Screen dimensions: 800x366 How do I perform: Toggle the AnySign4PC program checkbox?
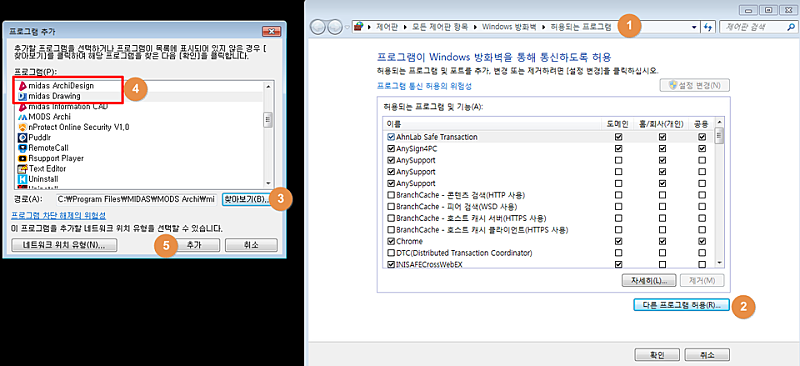coord(391,149)
